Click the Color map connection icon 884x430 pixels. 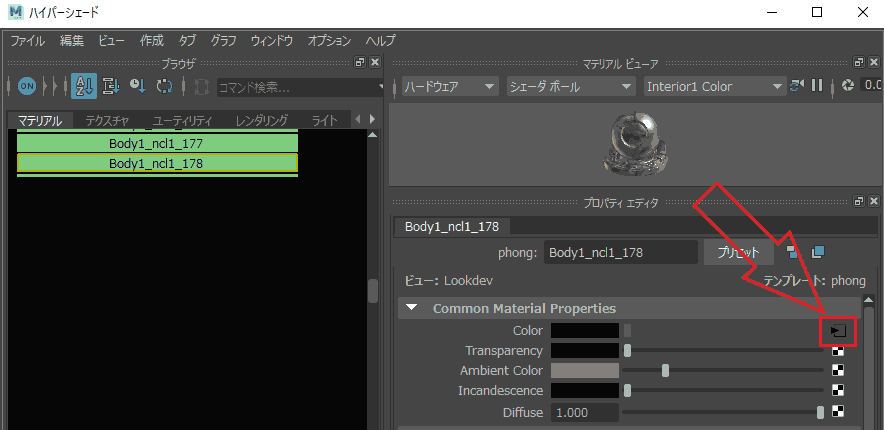[x=838, y=331]
